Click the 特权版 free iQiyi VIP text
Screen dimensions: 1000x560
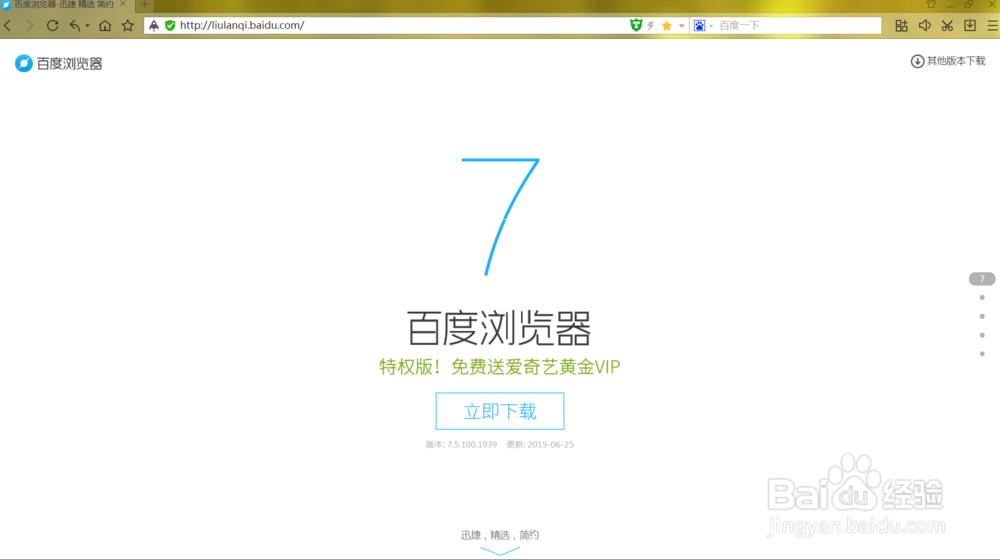pyautogui.click(x=500, y=367)
